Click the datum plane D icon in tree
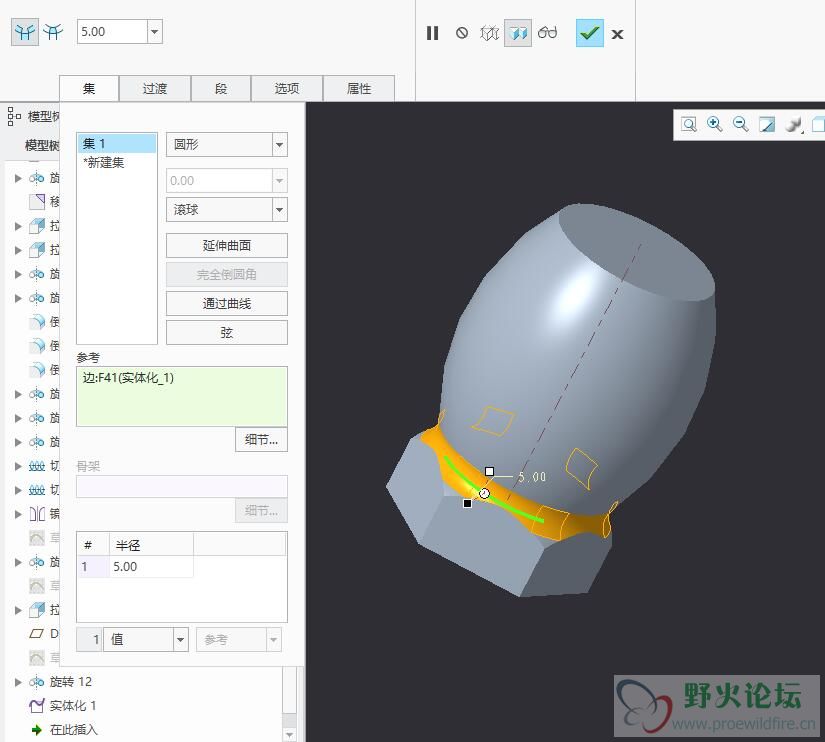Image resolution: width=825 pixels, height=742 pixels. (36, 634)
